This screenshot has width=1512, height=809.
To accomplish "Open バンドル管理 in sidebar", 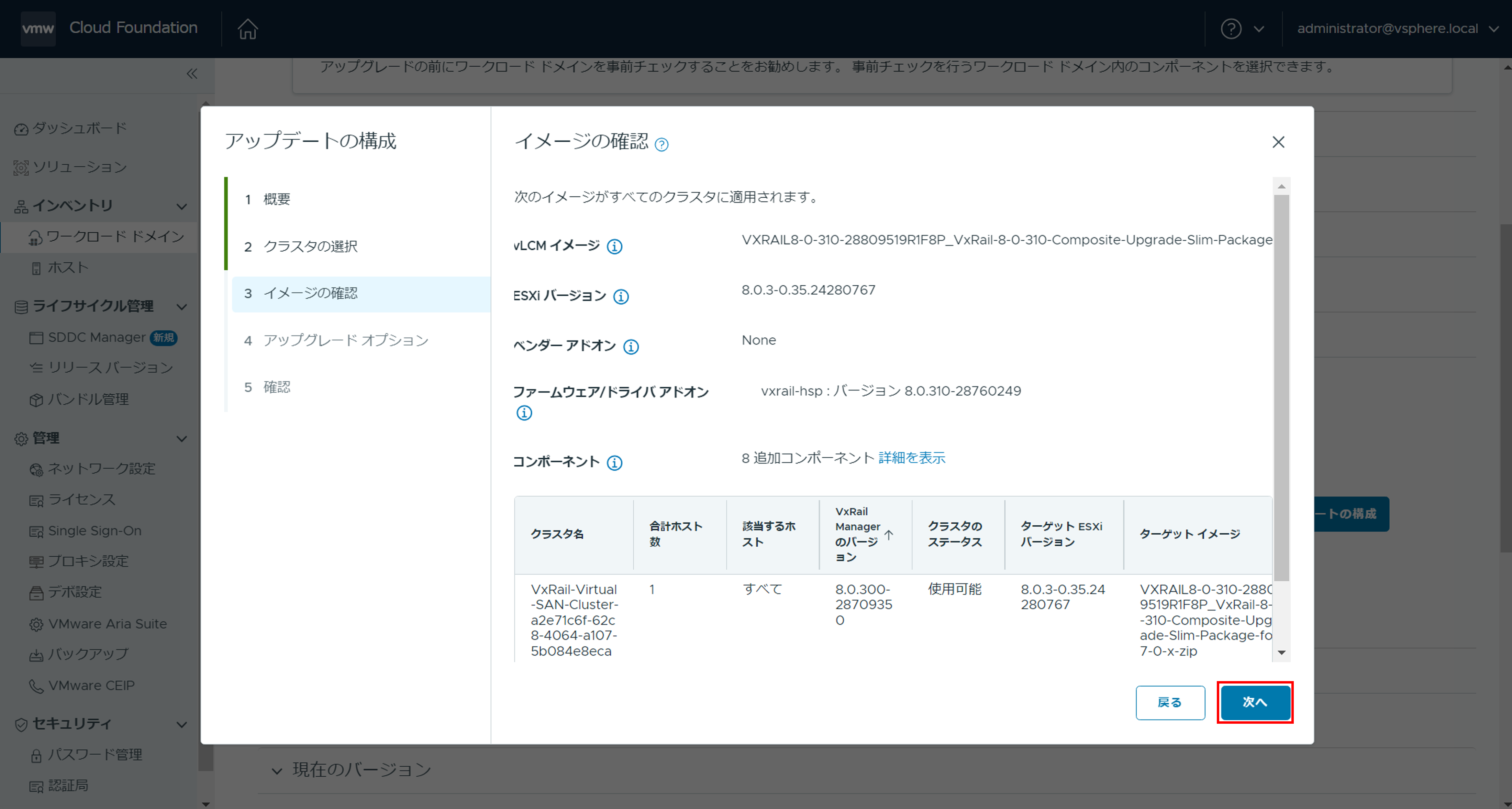I will [x=88, y=399].
